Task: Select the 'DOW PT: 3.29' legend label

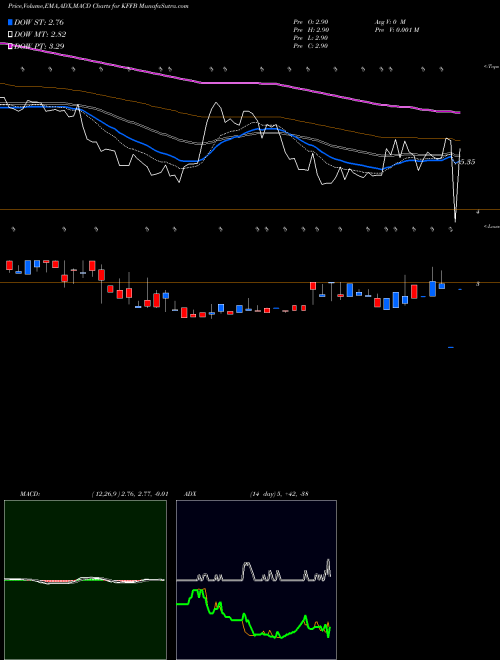Action: [x=39, y=46]
